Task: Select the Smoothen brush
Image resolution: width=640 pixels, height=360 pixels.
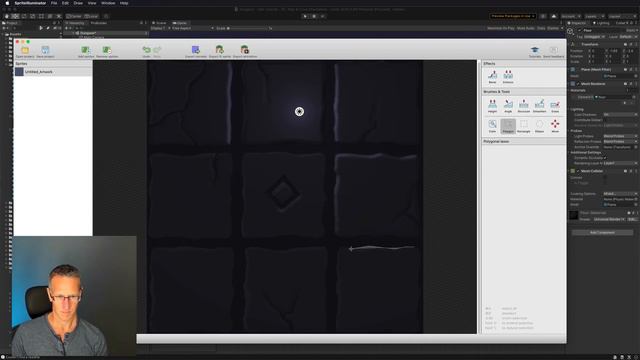Action: (x=539, y=105)
